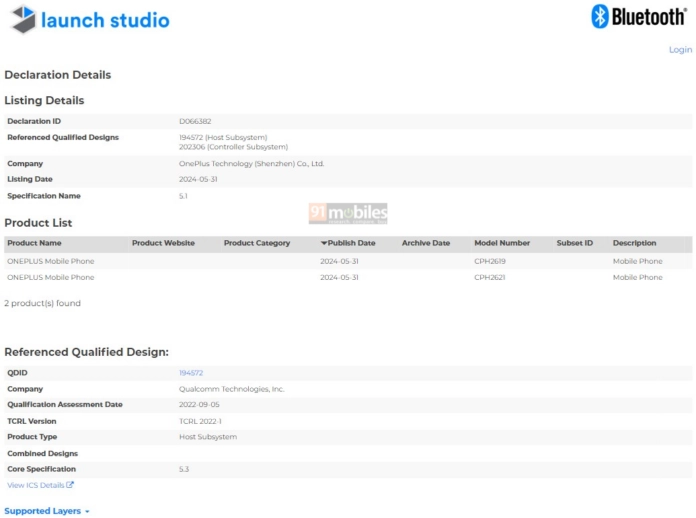Click the launch studio logo icon

tap(22, 19)
